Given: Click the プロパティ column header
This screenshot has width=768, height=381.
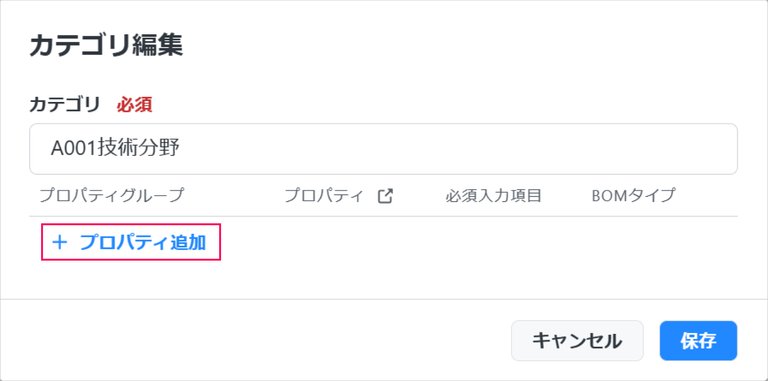Looking at the screenshot, I should [324, 196].
